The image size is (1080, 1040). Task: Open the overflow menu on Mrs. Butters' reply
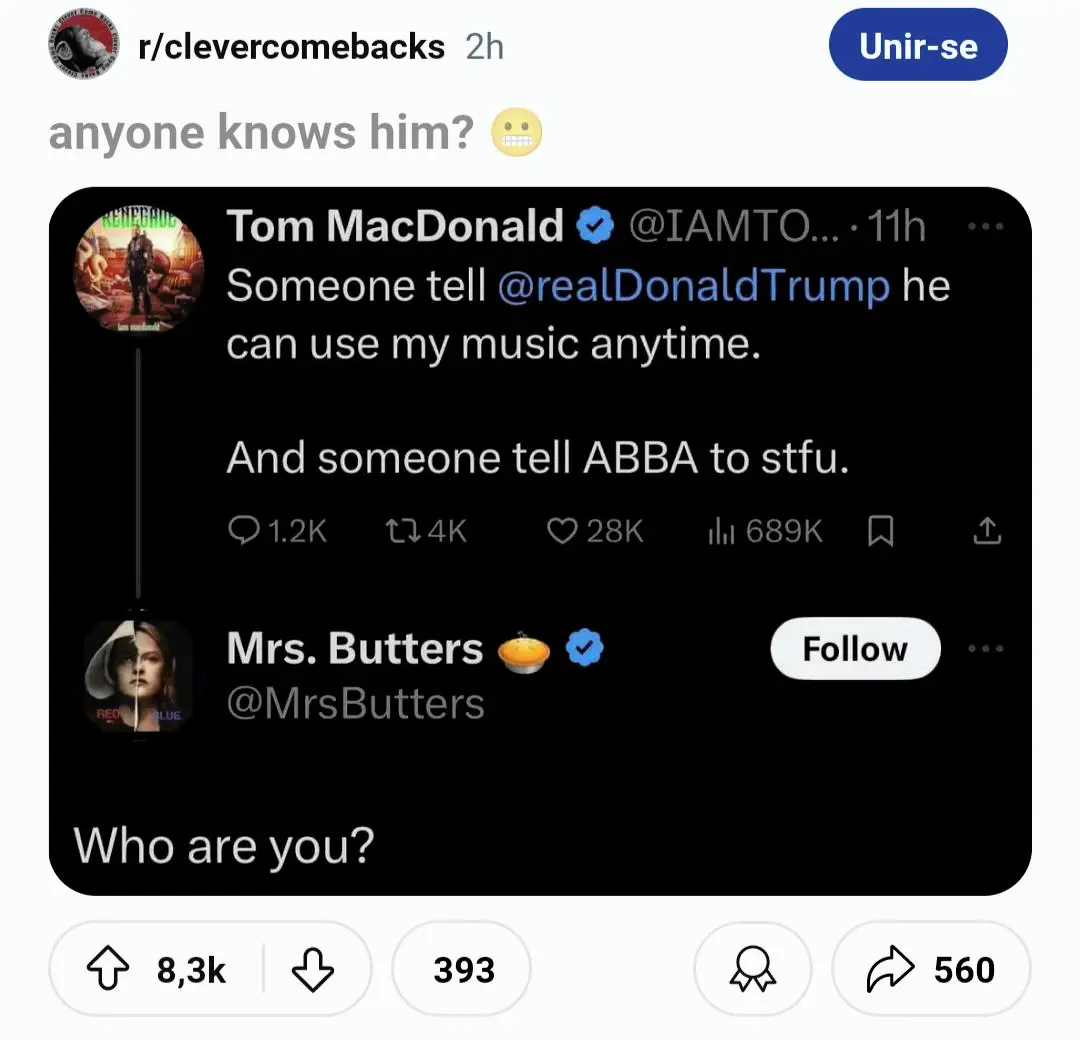[988, 648]
